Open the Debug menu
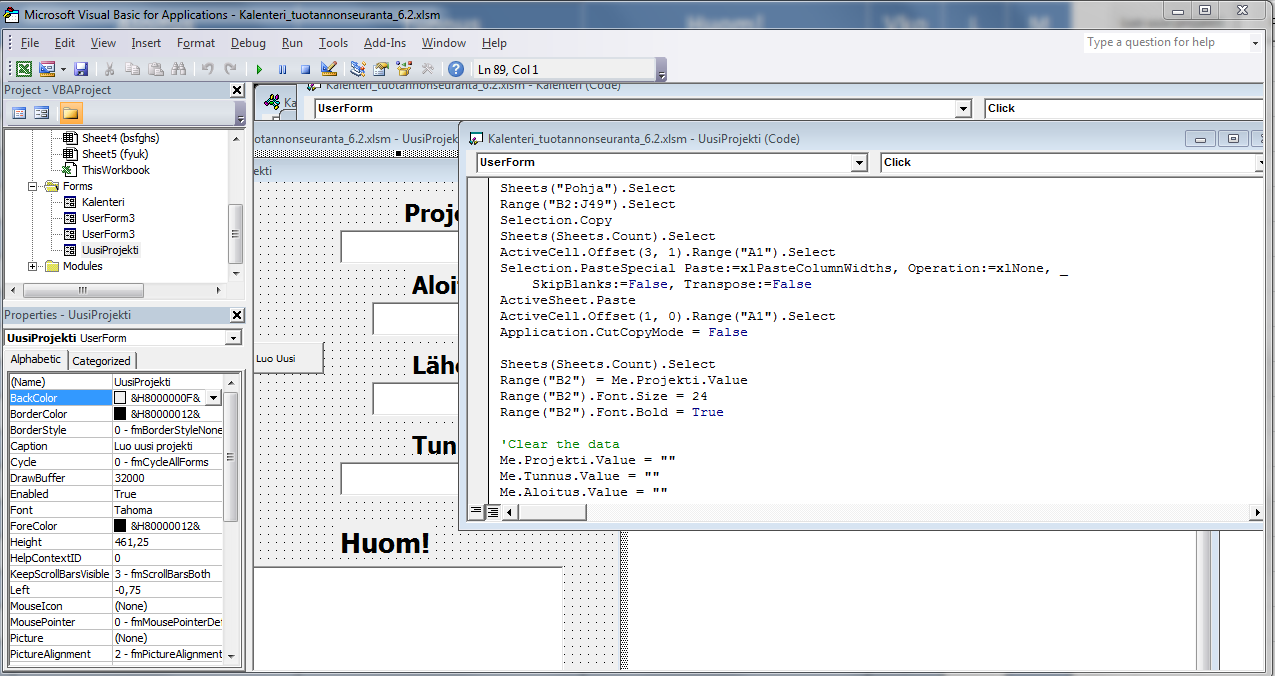The height and width of the screenshot is (676, 1275). [248, 43]
